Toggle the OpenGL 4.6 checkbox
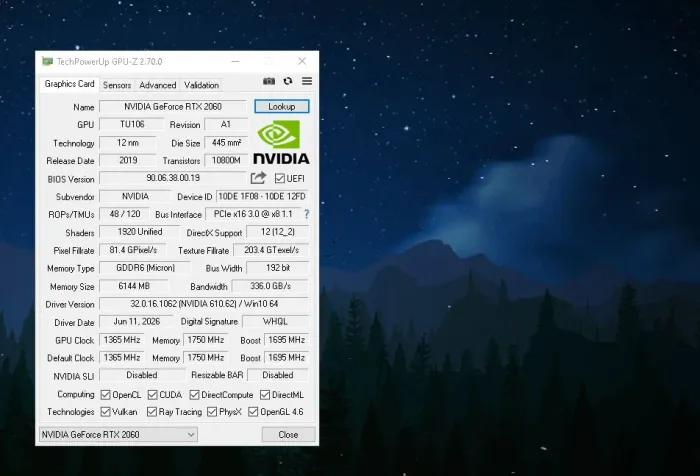 pyautogui.click(x=253, y=412)
